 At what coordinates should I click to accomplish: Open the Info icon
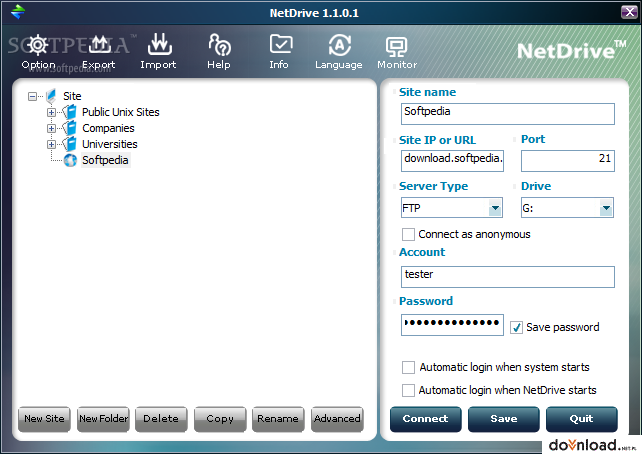point(280,45)
